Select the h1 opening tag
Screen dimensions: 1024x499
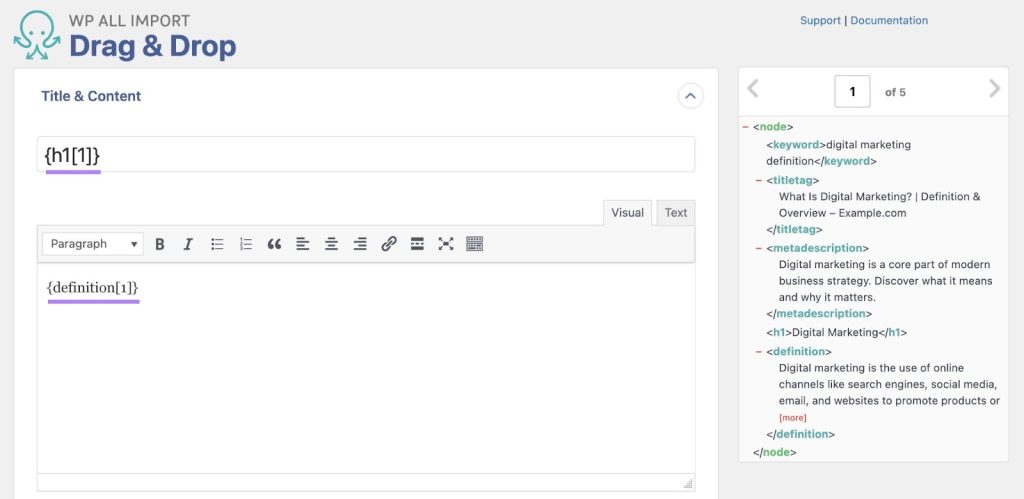779,332
